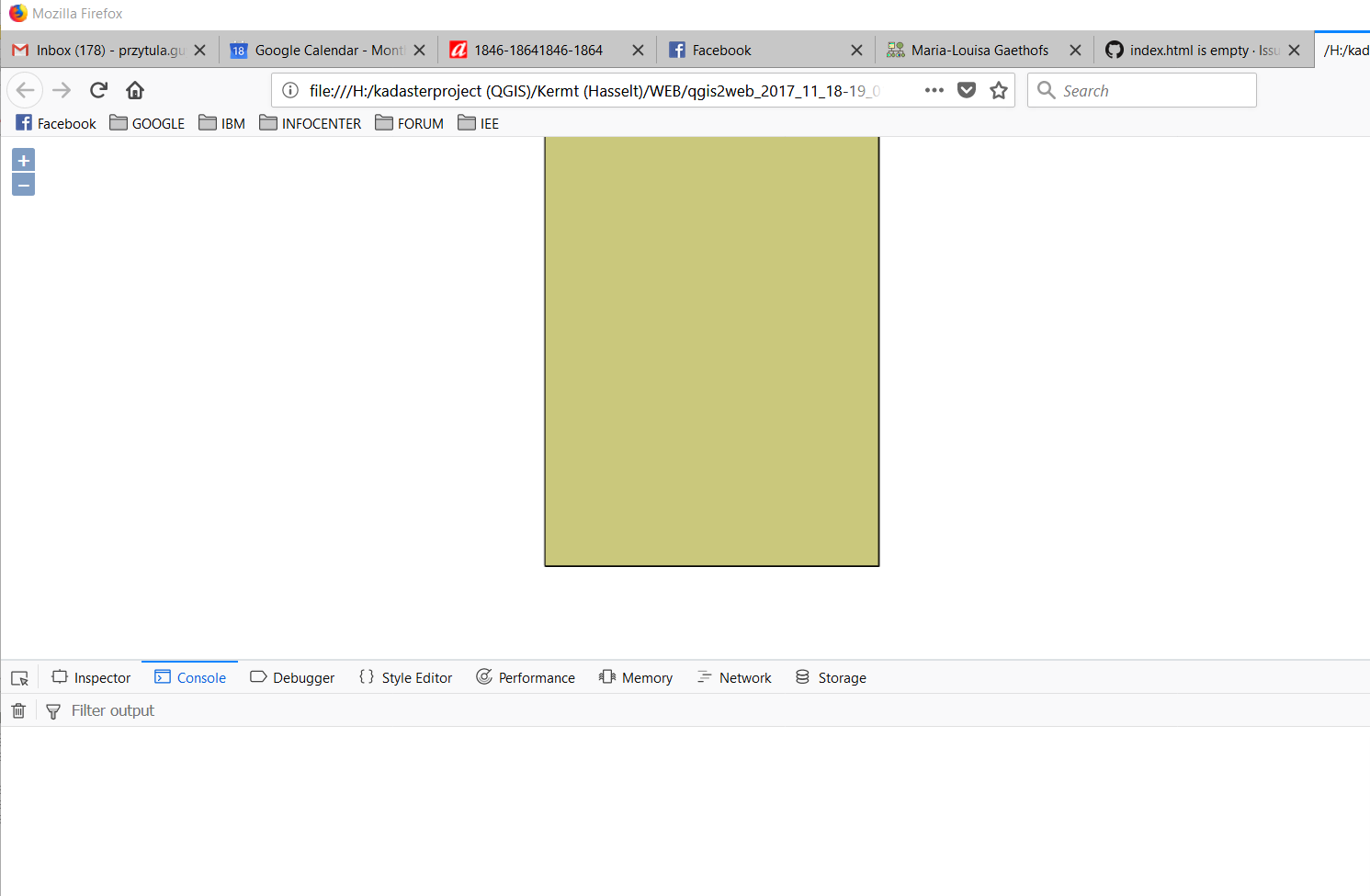Open the GOOGLE bookmarks folder
This screenshot has height=896, width=1370.
pyautogui.click(x=147, y=123)
